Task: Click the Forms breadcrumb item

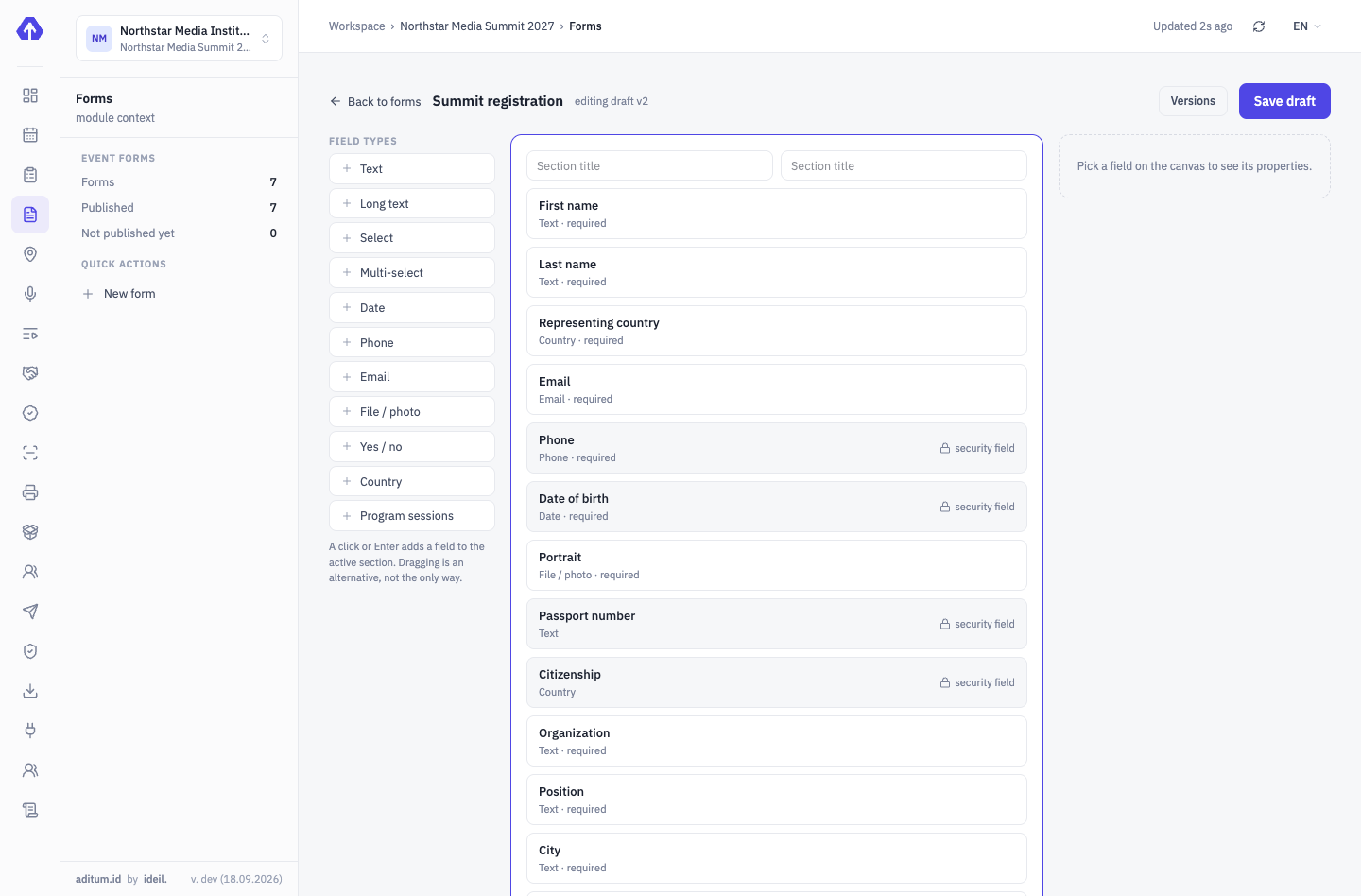Action: 585,26
